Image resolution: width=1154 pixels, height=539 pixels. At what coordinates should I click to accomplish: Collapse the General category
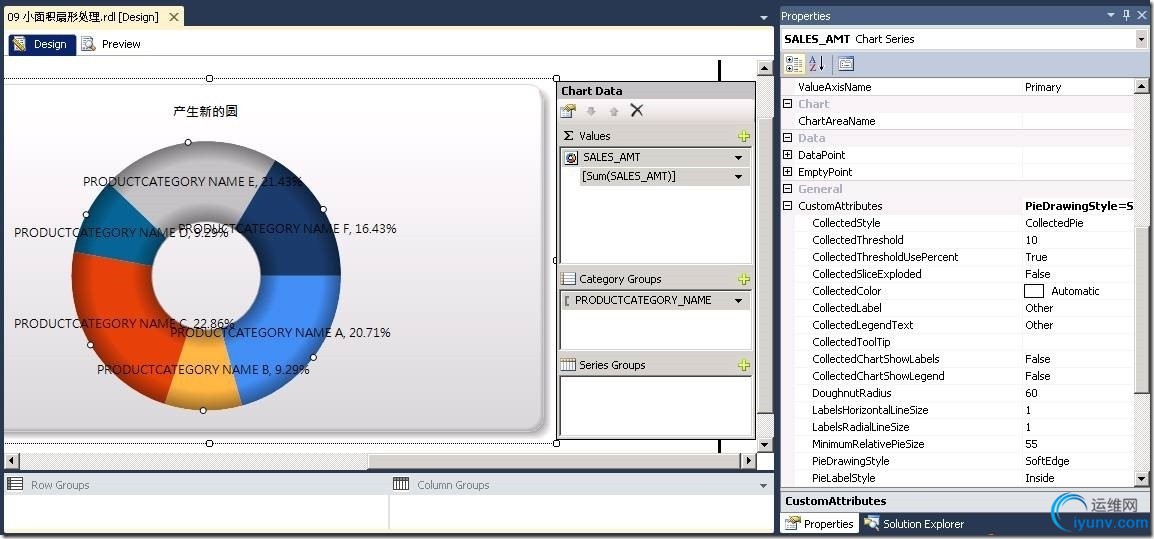coord(787,189)
